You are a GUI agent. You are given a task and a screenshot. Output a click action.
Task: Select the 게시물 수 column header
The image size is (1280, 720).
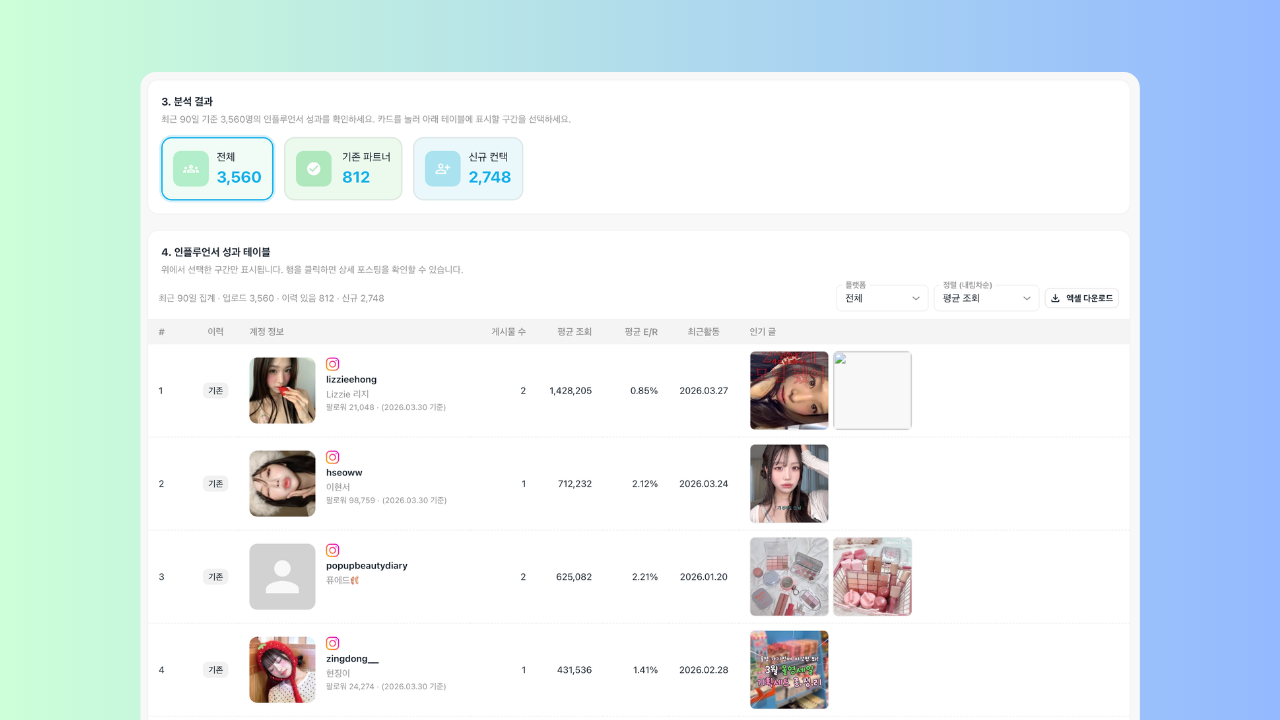click(508, 332)
